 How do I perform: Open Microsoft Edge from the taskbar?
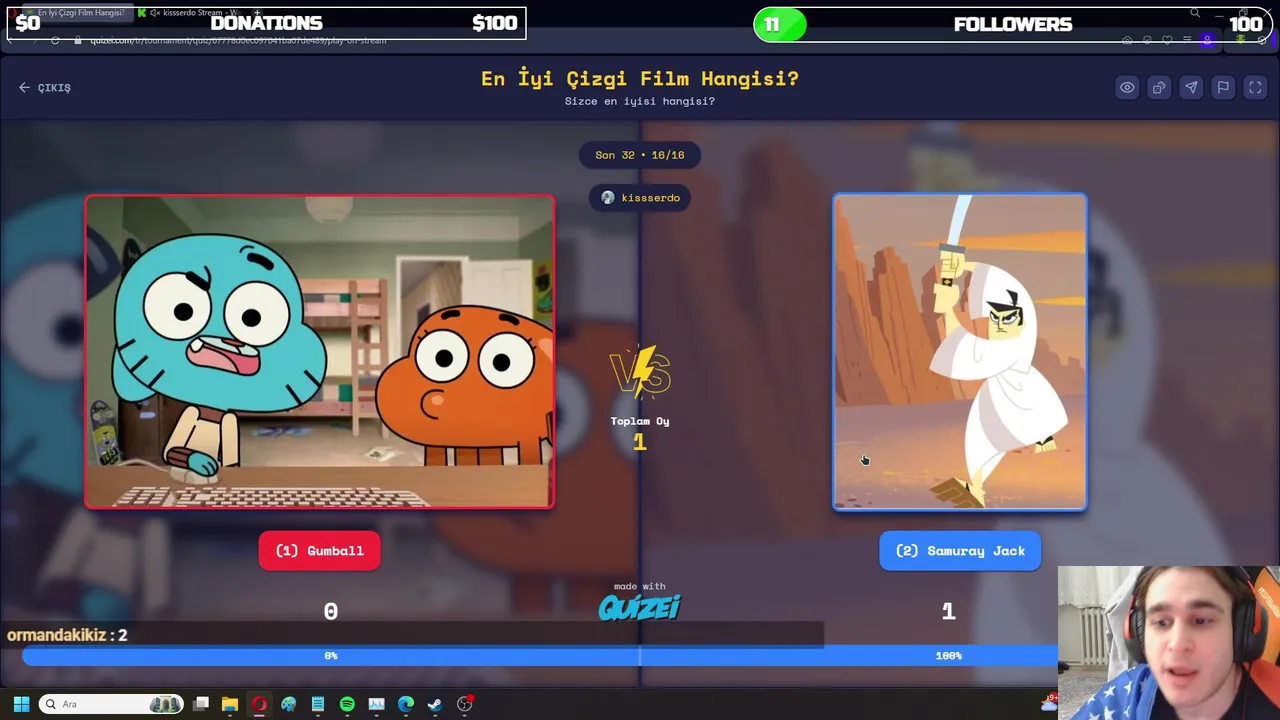coord(406,704)
